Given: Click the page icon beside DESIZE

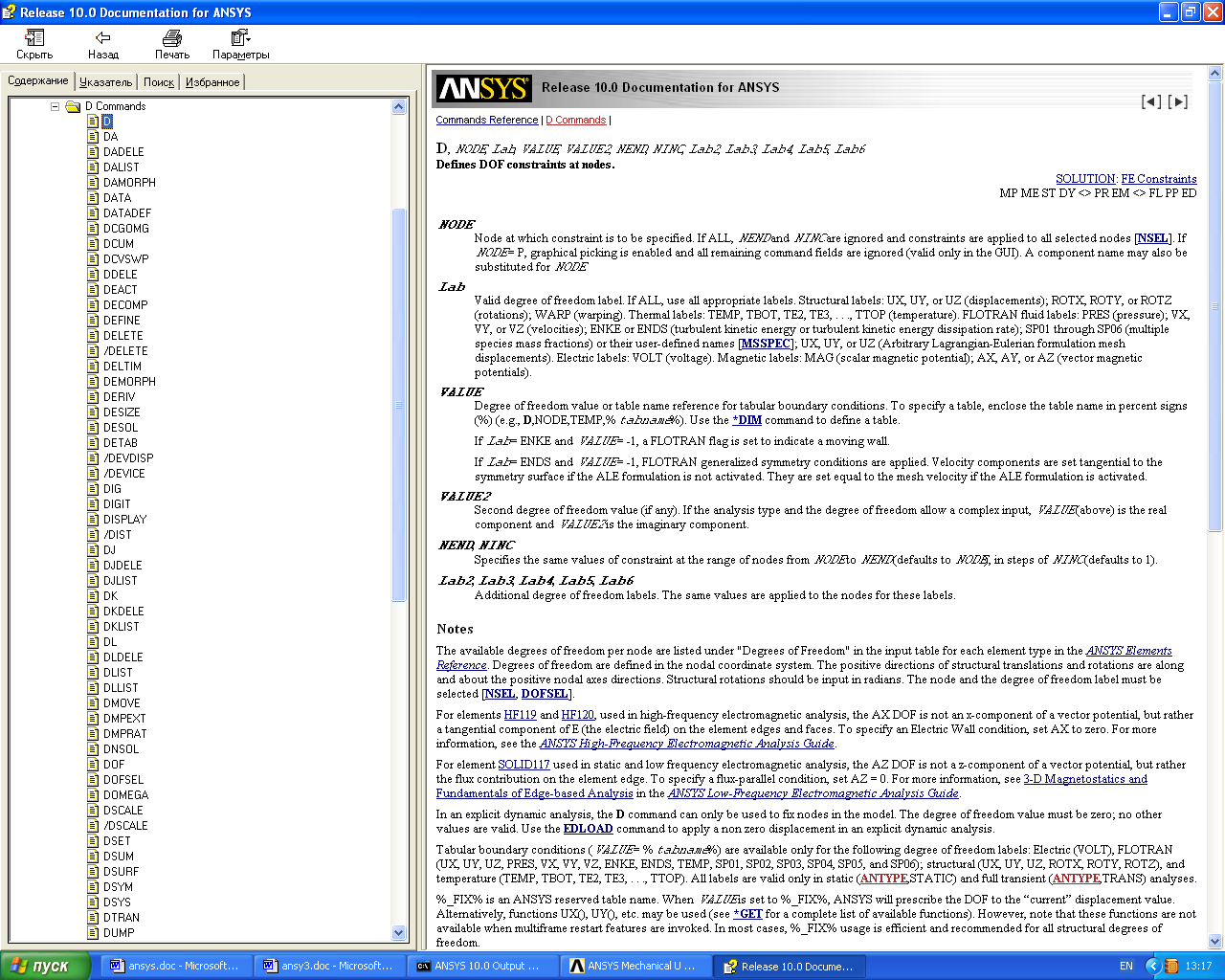Looking at the screenshot, I should click(93, 412).
